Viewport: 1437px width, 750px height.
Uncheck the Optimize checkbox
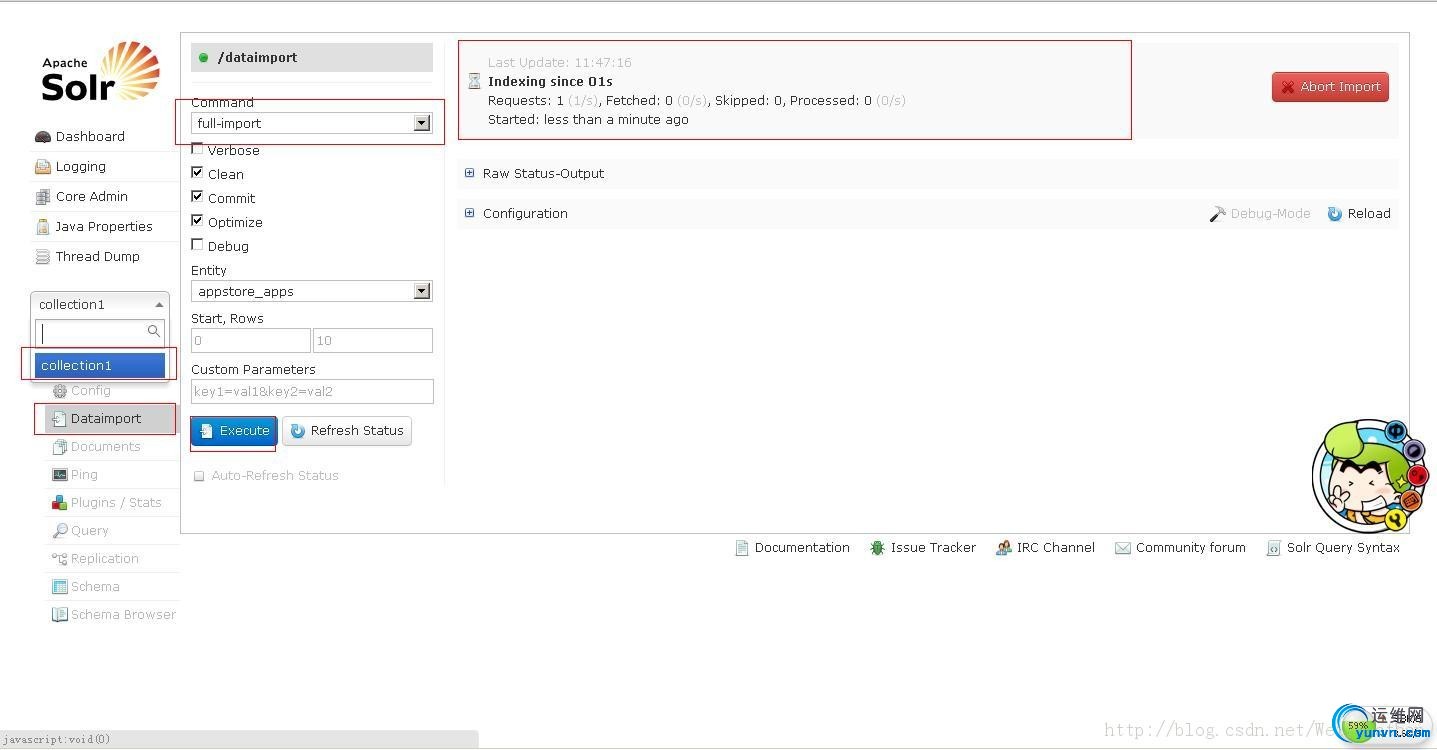pos(197,221)
